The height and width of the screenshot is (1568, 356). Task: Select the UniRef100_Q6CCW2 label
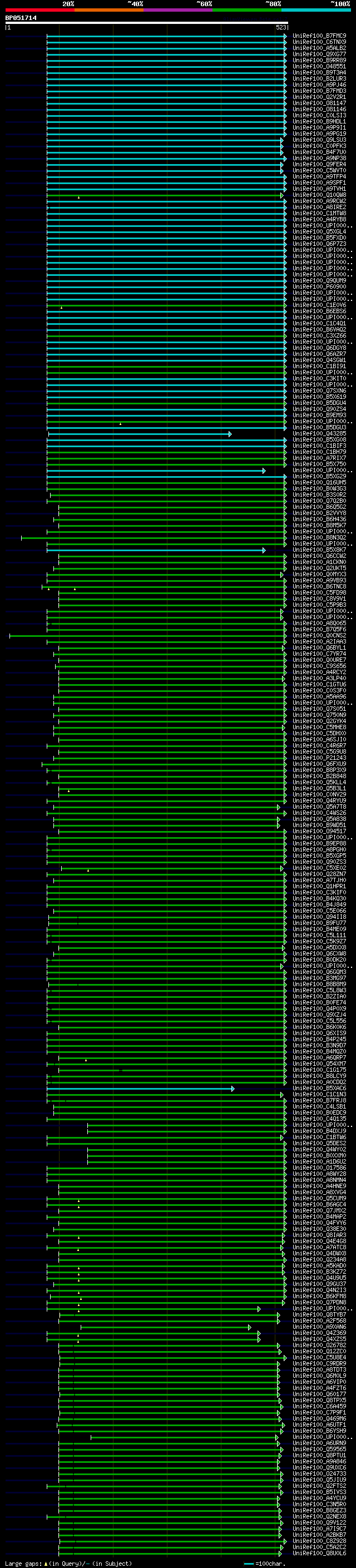(x=319, y=556)
